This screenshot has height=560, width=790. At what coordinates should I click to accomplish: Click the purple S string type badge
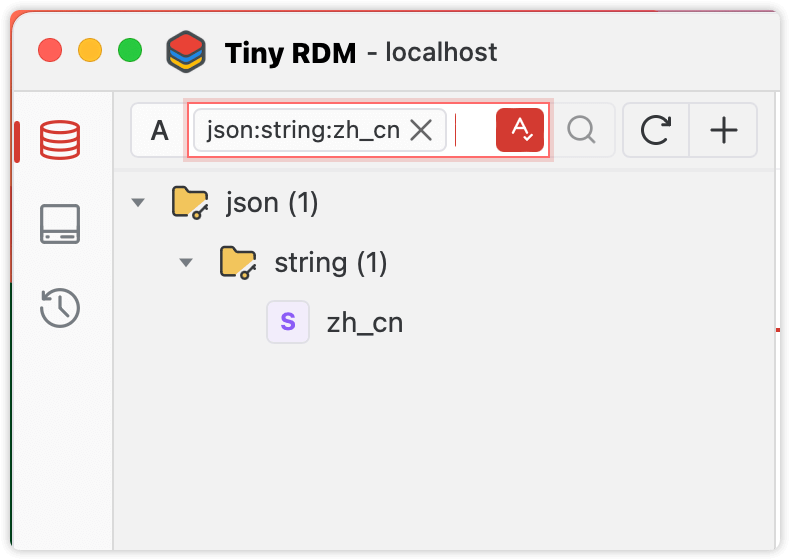click(x=288, y=322)
